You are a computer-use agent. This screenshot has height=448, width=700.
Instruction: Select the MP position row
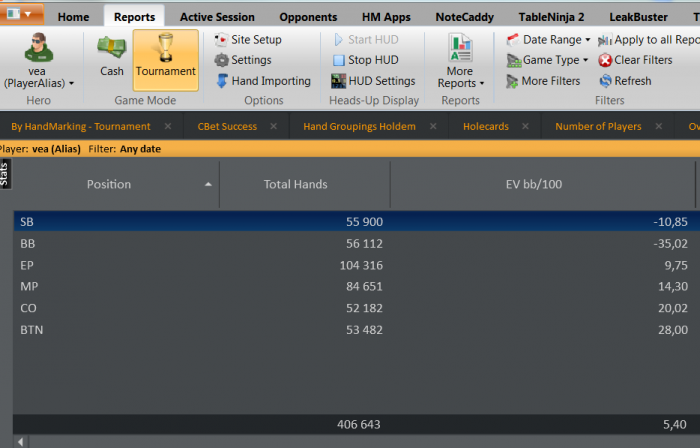pos(356,286)
